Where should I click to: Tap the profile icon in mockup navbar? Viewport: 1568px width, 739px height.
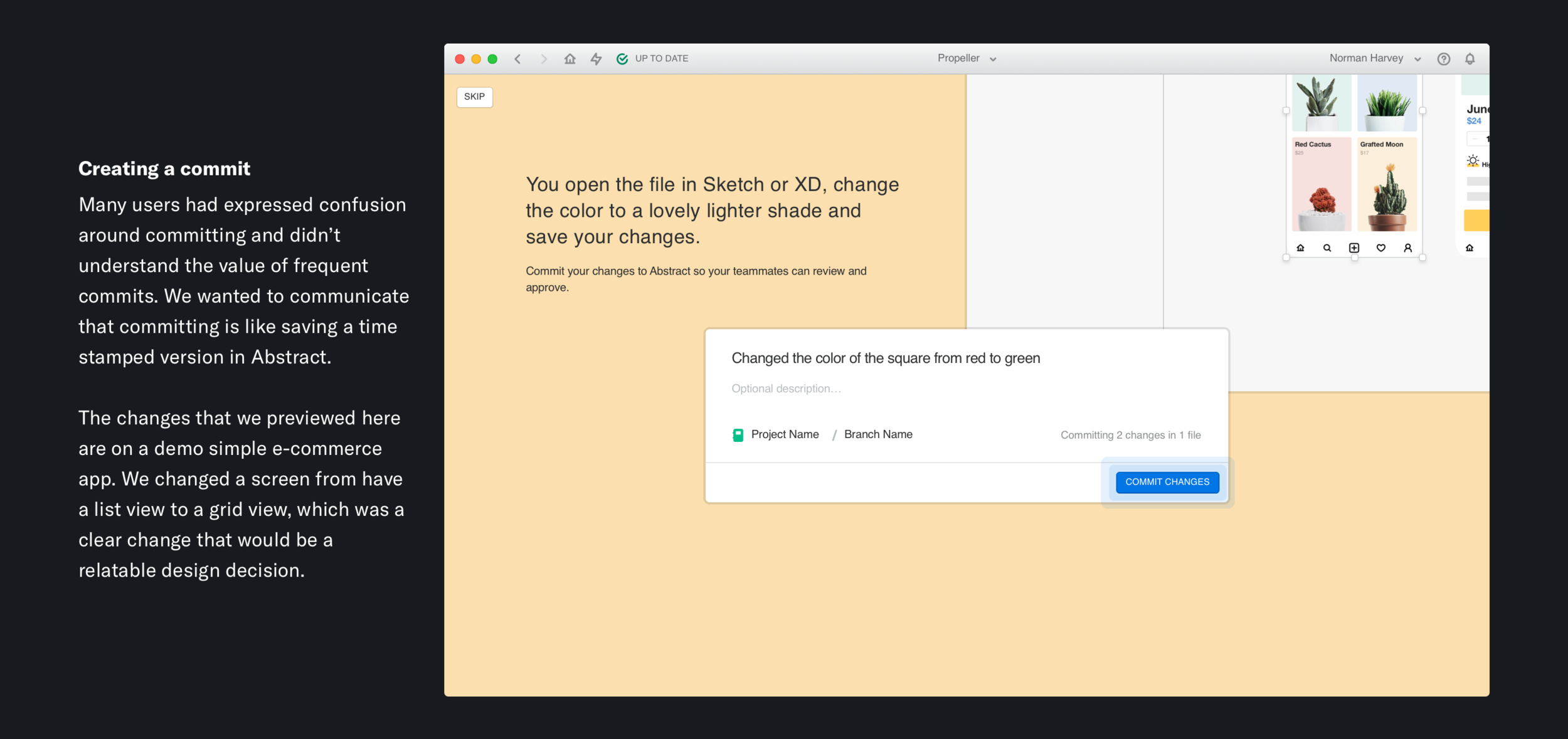click(1408, 248)
